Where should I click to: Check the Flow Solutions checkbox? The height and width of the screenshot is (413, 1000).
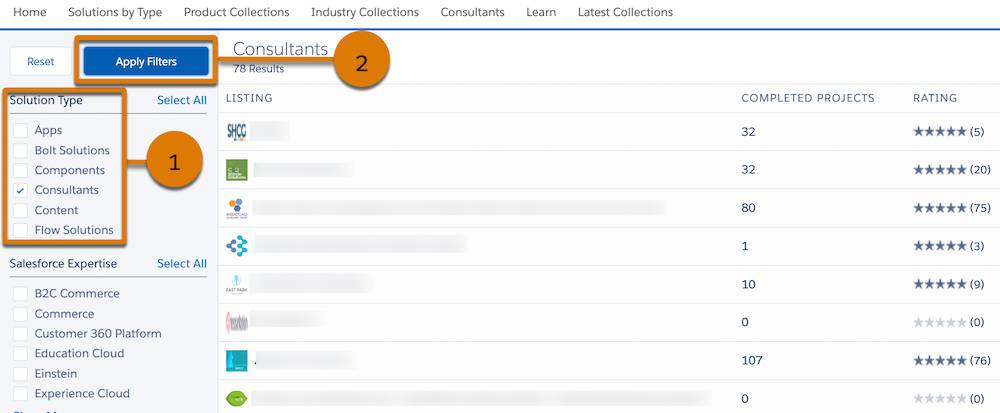21,230
